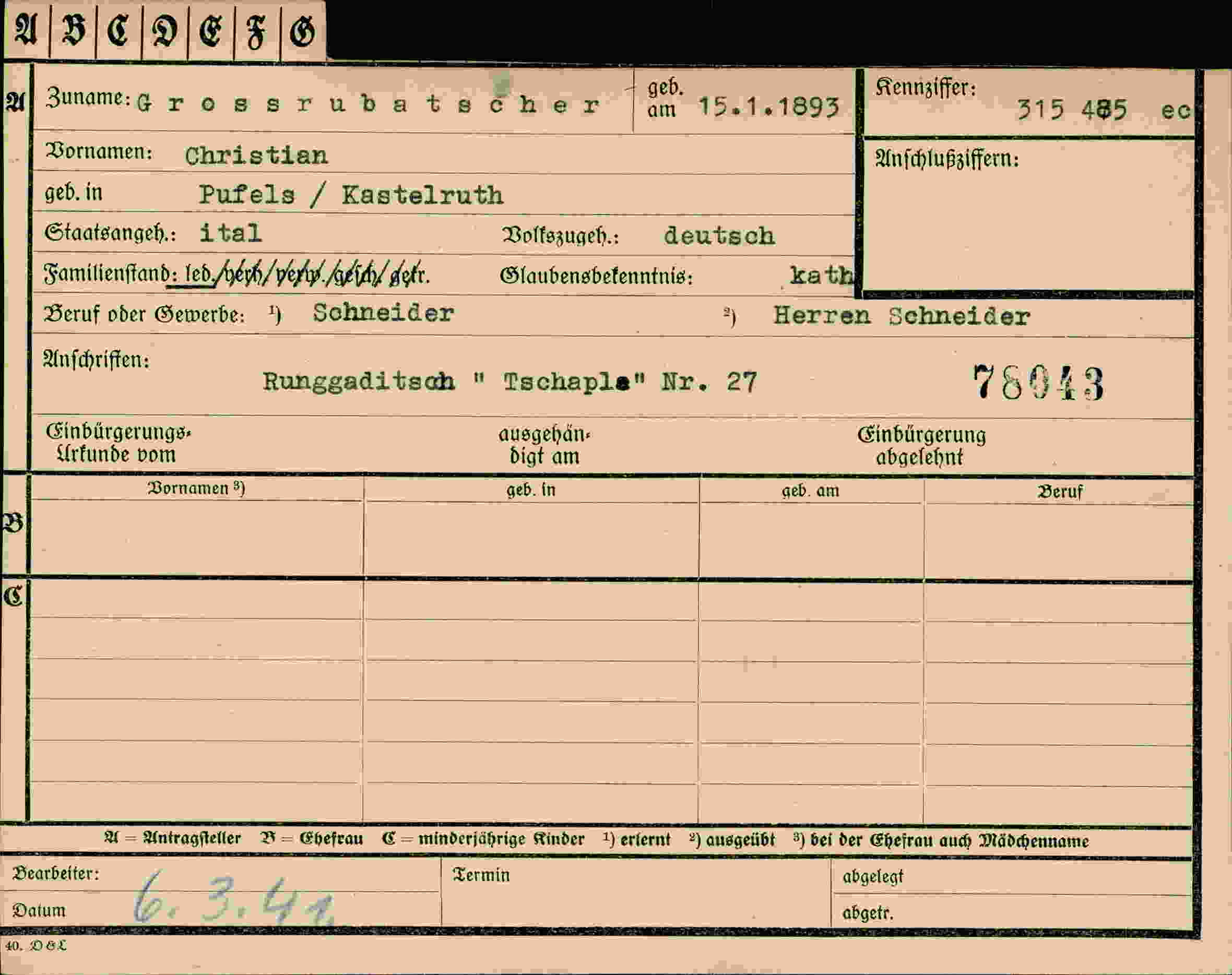This screenshot has height=975, width=1232.
Task: Click the section C marker for Kinder
Action: [13, 597]
